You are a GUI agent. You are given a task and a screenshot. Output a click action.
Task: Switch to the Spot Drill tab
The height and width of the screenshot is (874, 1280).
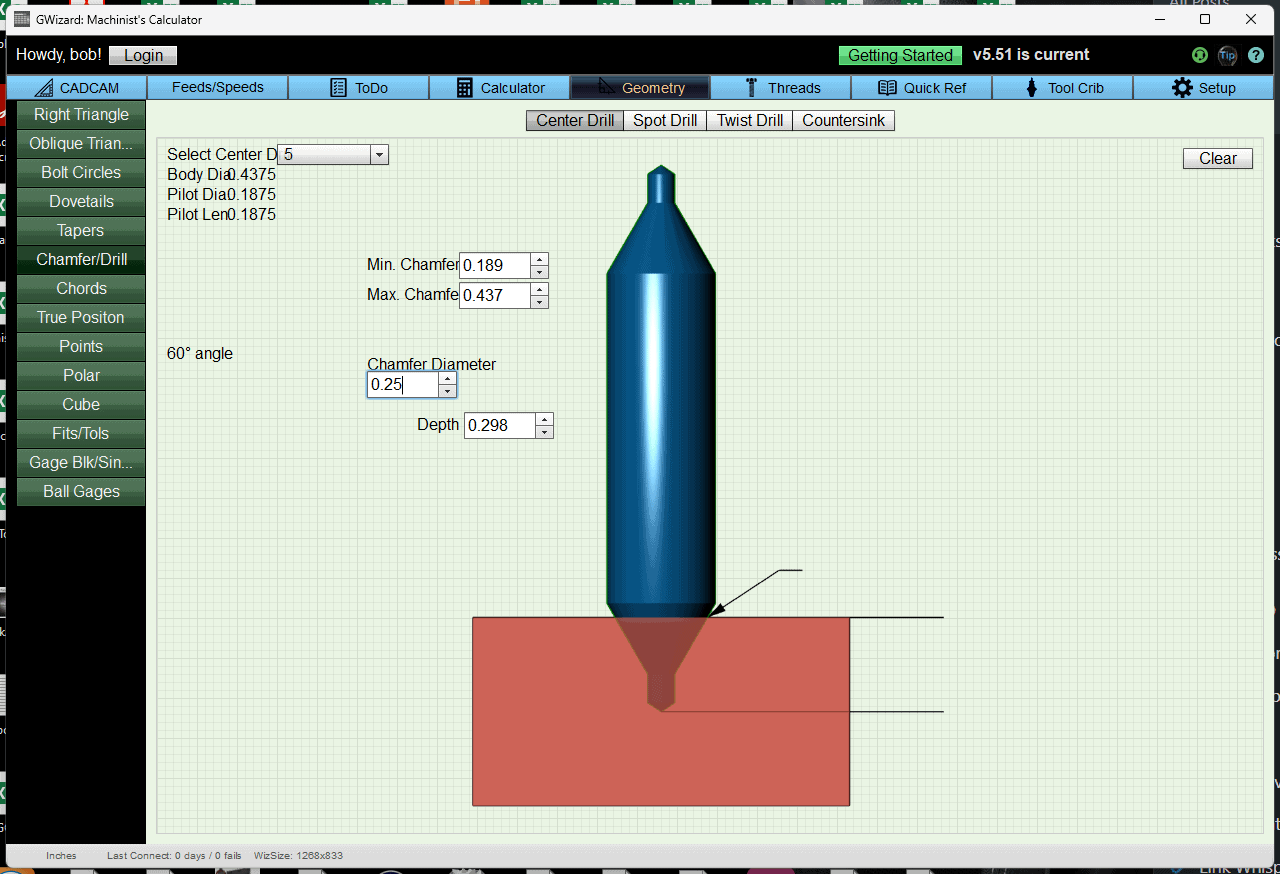pos(664,120)
